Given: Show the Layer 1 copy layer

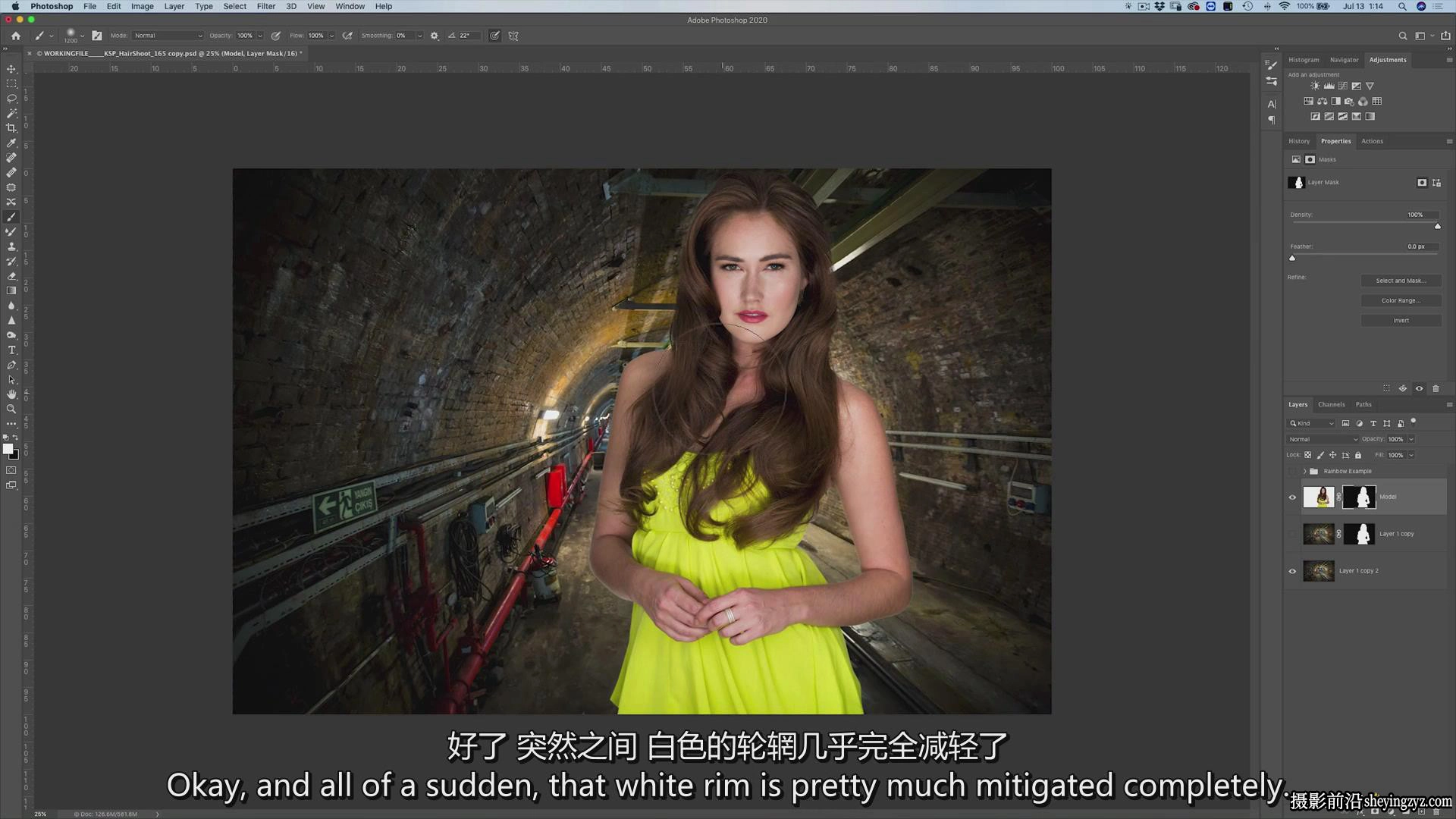Looking at the screenshot, I should 1293,534.
